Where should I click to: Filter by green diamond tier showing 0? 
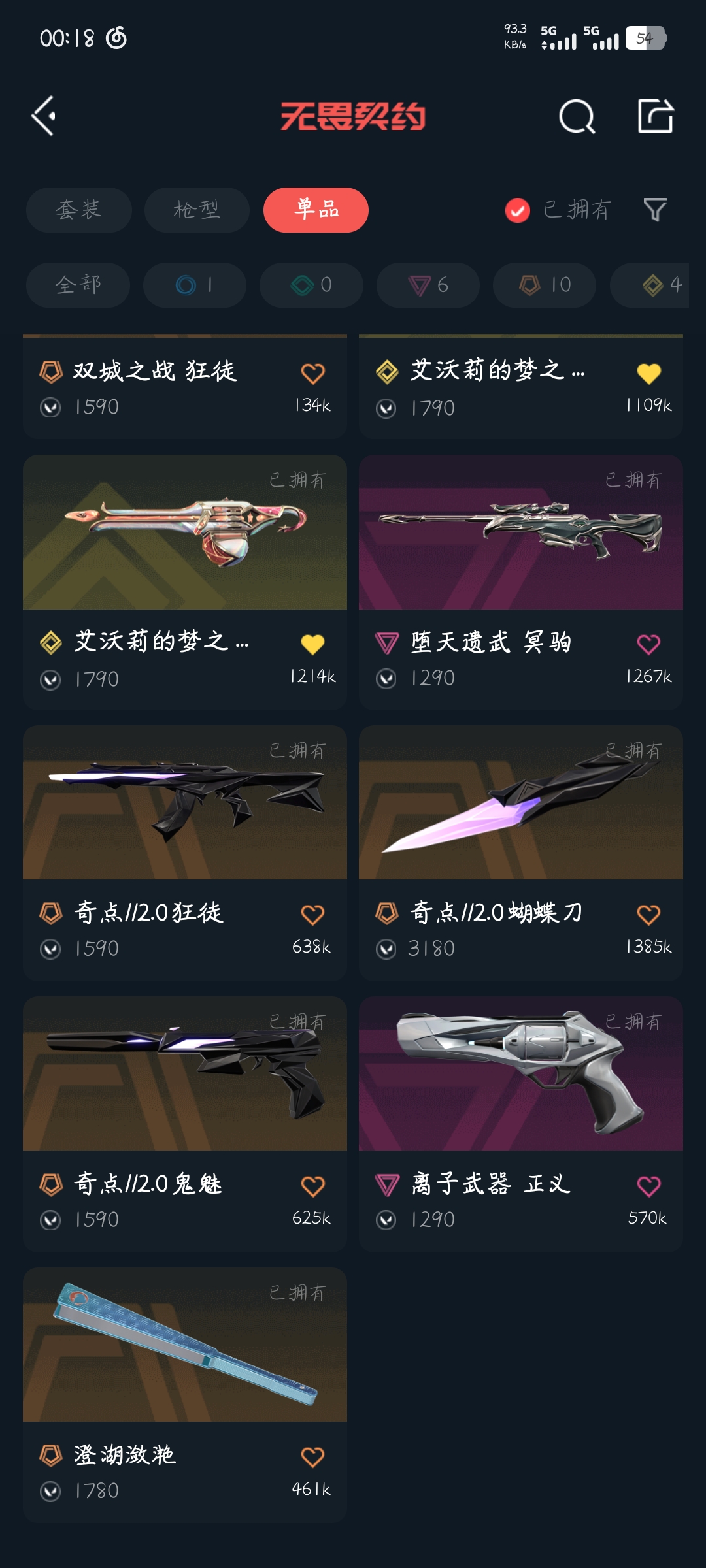coord(311,285)
